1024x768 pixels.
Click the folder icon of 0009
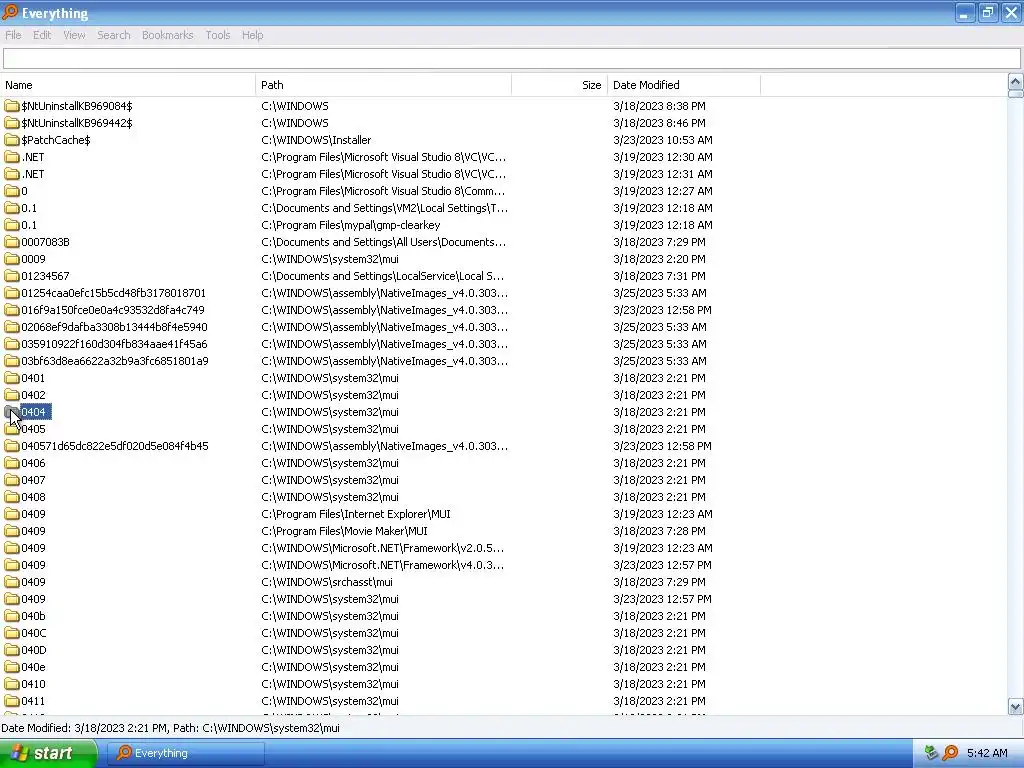(x=12, y=259)
